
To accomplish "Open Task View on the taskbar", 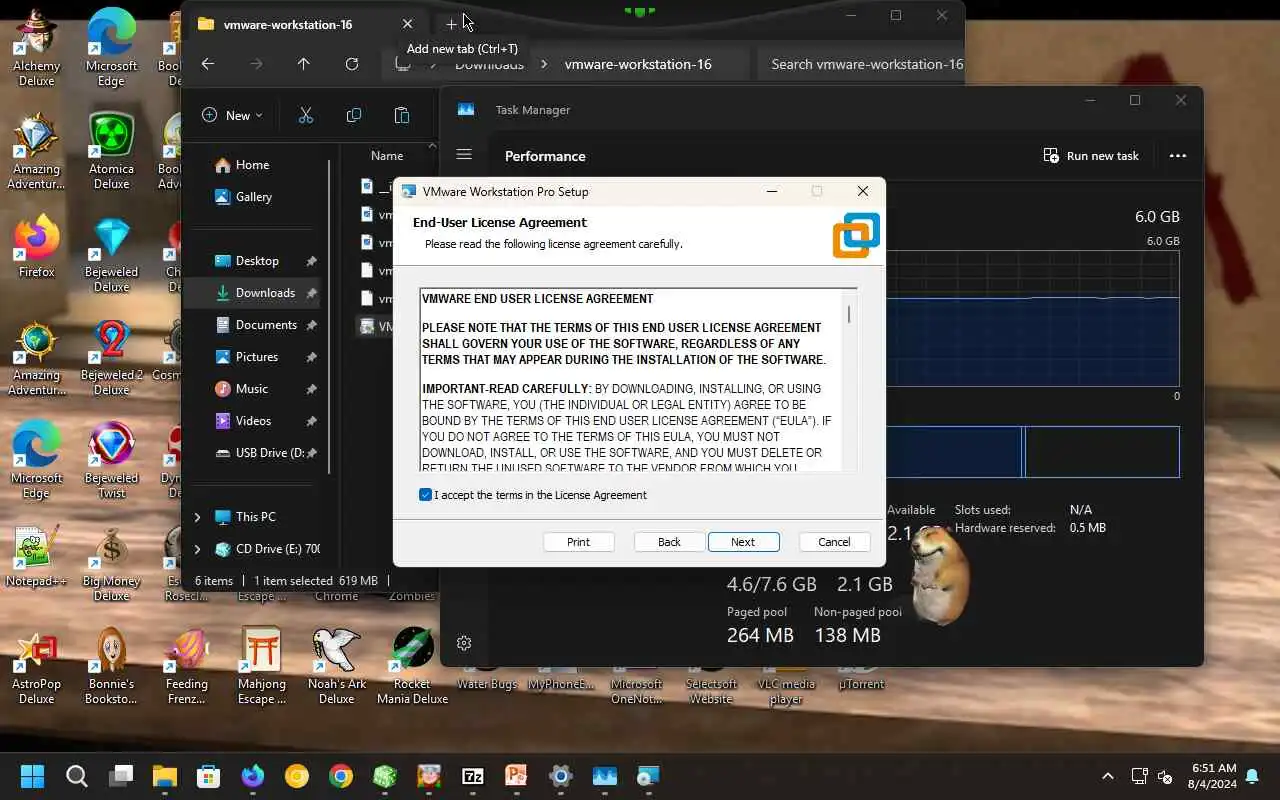I will point(122,776).
